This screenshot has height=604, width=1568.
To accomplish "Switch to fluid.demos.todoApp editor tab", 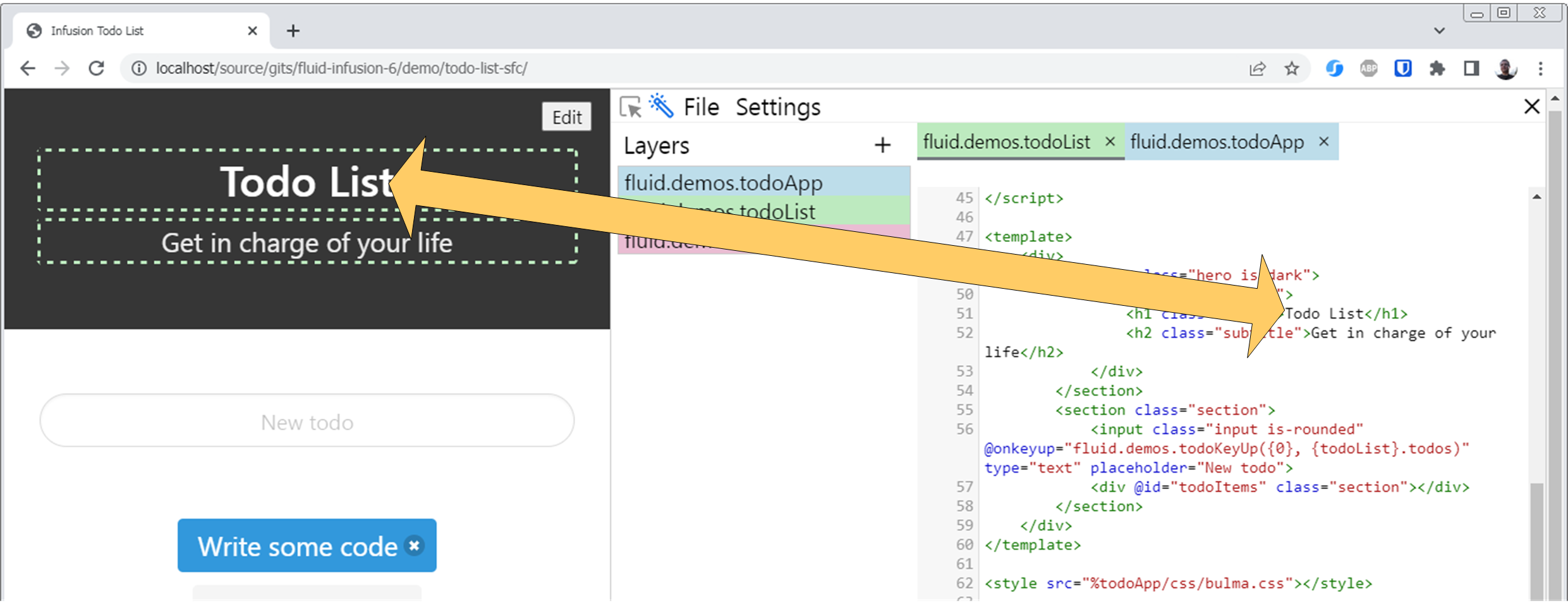I will [x=1217, y=142].
